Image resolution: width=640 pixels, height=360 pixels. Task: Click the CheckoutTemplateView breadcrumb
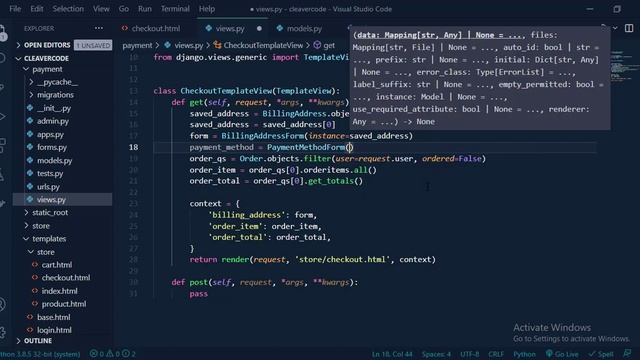click(x=263, y=45)
